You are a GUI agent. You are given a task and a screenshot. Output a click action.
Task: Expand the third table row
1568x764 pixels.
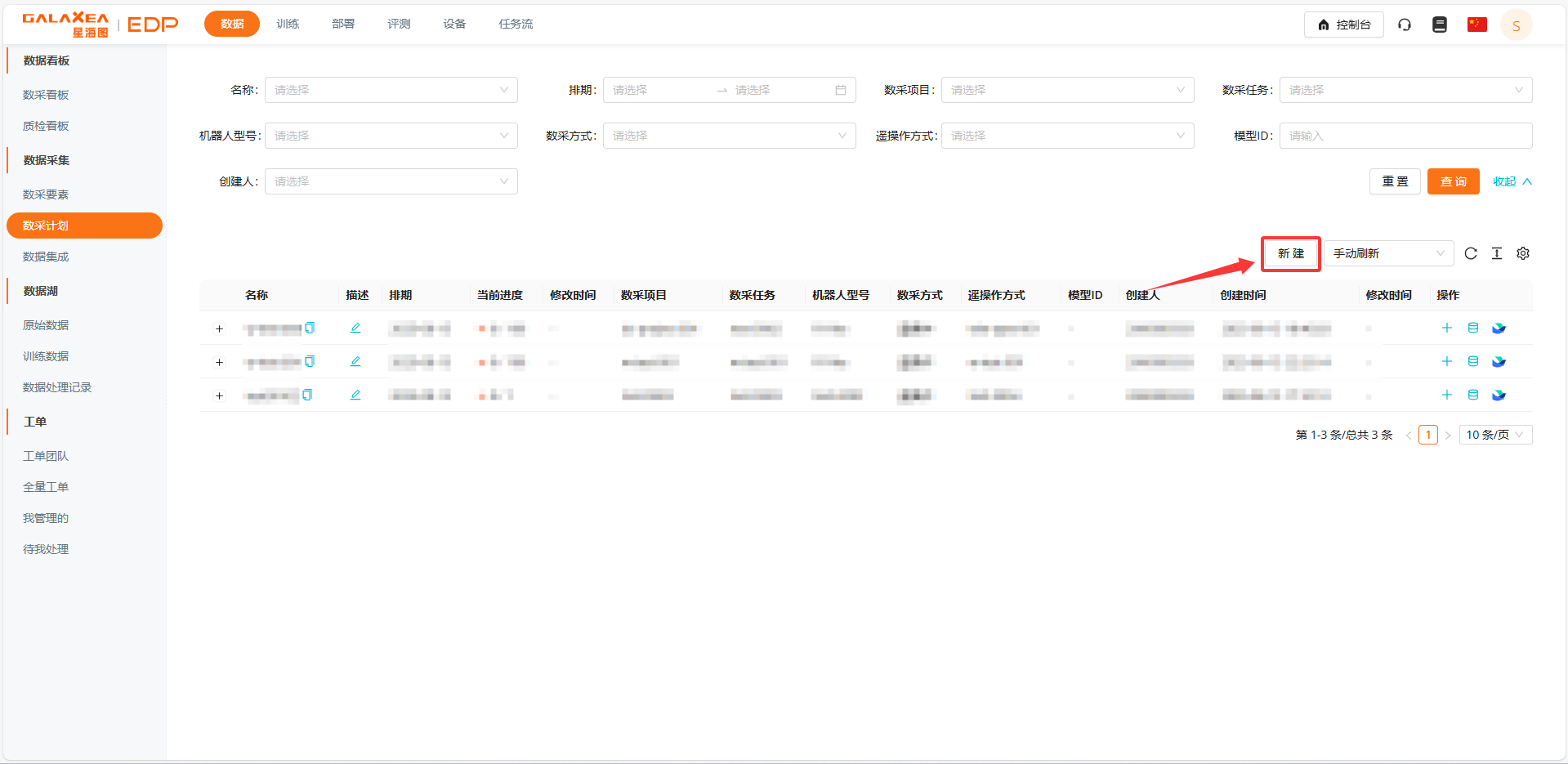click(219, 395)
